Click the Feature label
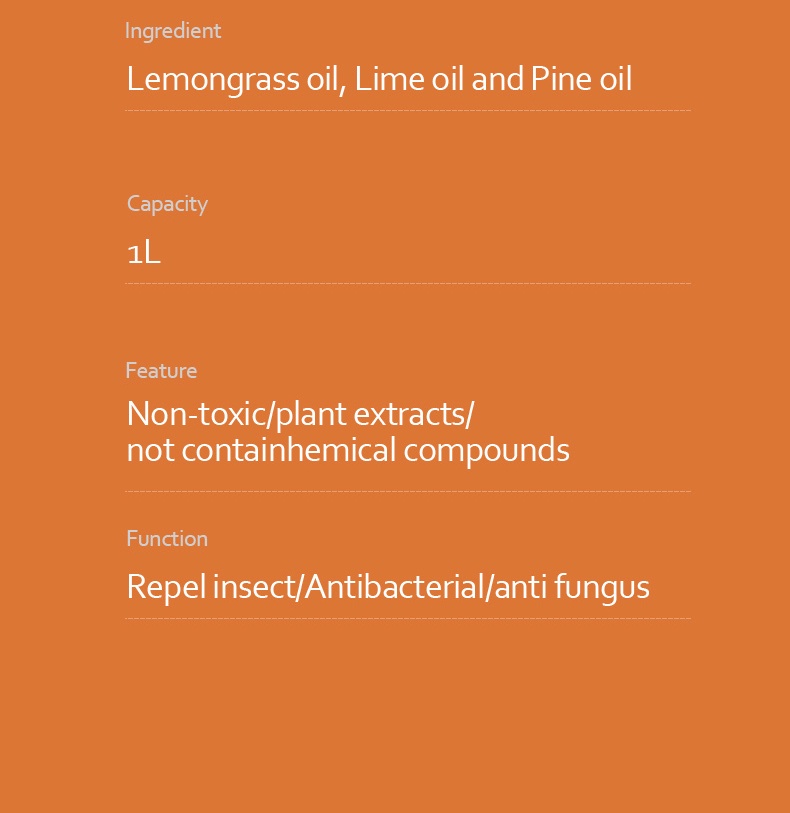This screenshot has width=790, height=813. pyautogui.click(x=161, y=371)
